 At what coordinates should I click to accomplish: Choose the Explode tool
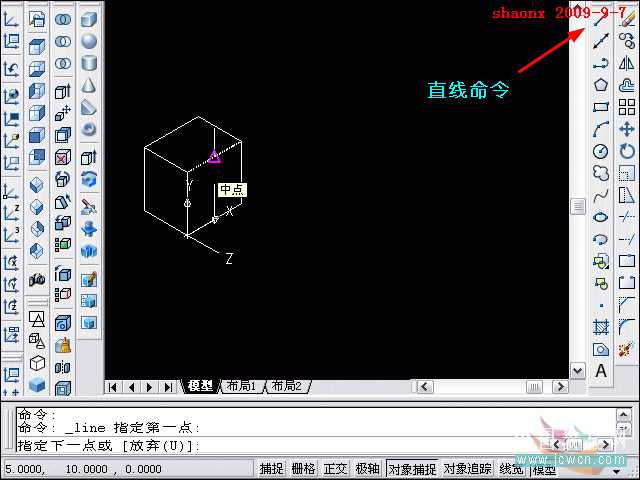[x=627, y=349]
